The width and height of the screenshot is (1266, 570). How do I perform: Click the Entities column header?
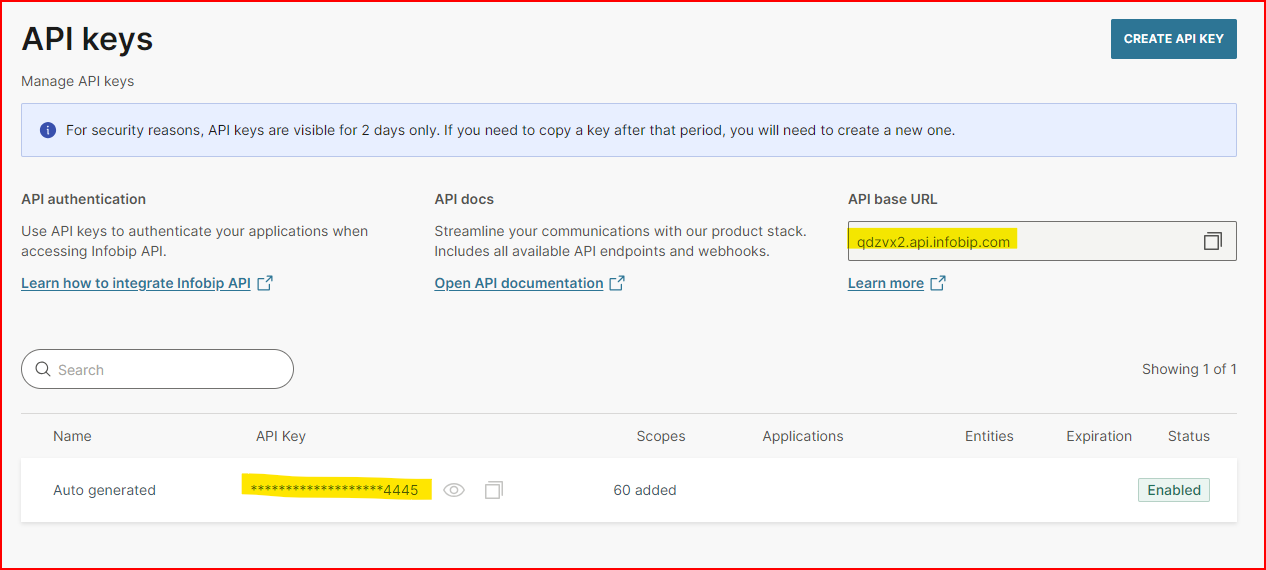989,436
